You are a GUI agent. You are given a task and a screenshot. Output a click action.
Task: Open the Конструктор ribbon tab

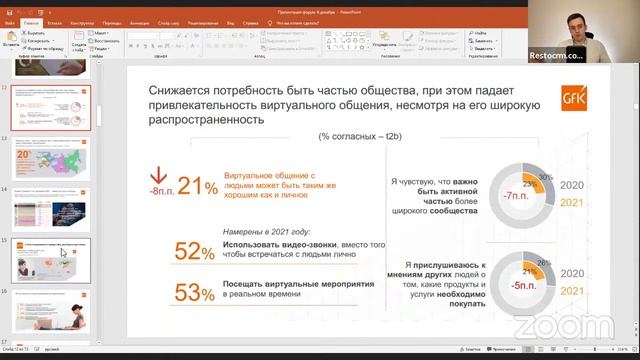point(82,23)
